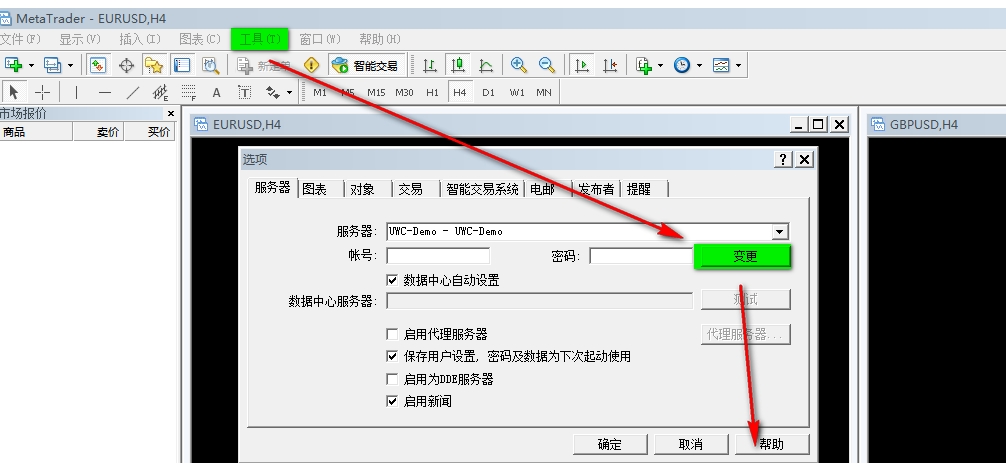The width and height of the screenshot is (1006, 463).
Task: Select the trendline drawing tool
Action: [x=133, y=92]
